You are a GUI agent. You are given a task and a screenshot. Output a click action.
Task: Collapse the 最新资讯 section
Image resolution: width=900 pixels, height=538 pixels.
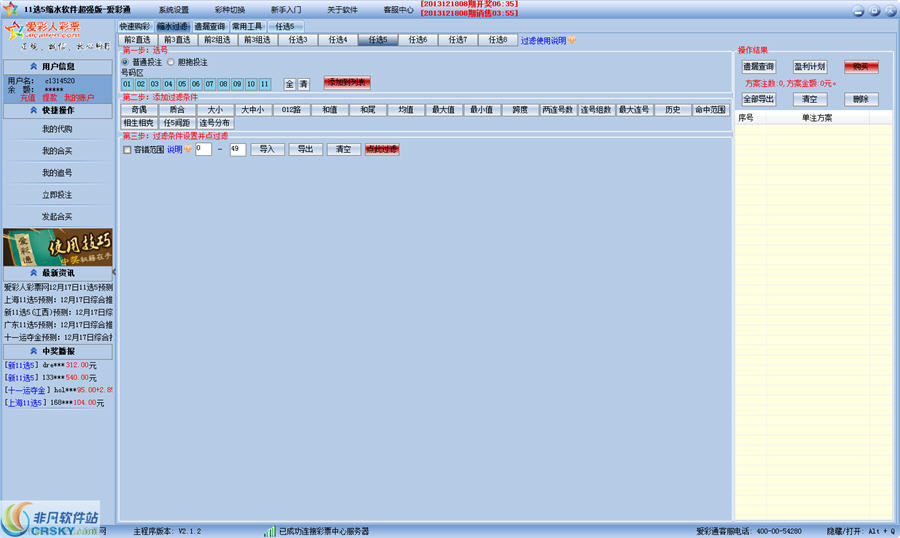pyautogui.click(x=57, y=272)
